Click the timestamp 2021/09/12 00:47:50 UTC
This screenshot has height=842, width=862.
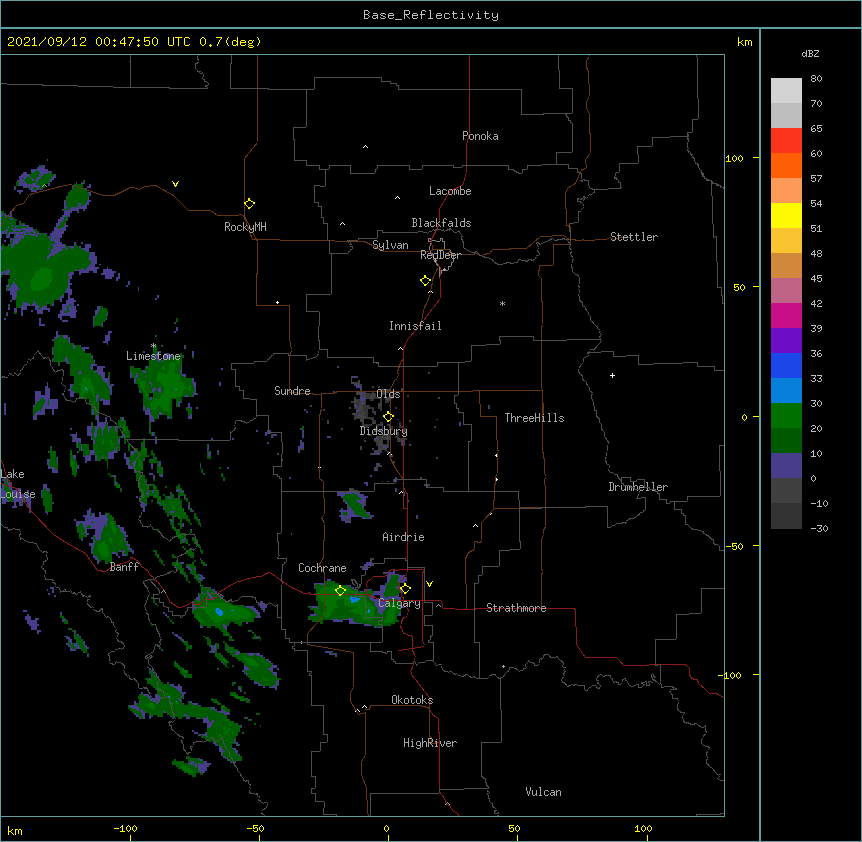[99, 42]
